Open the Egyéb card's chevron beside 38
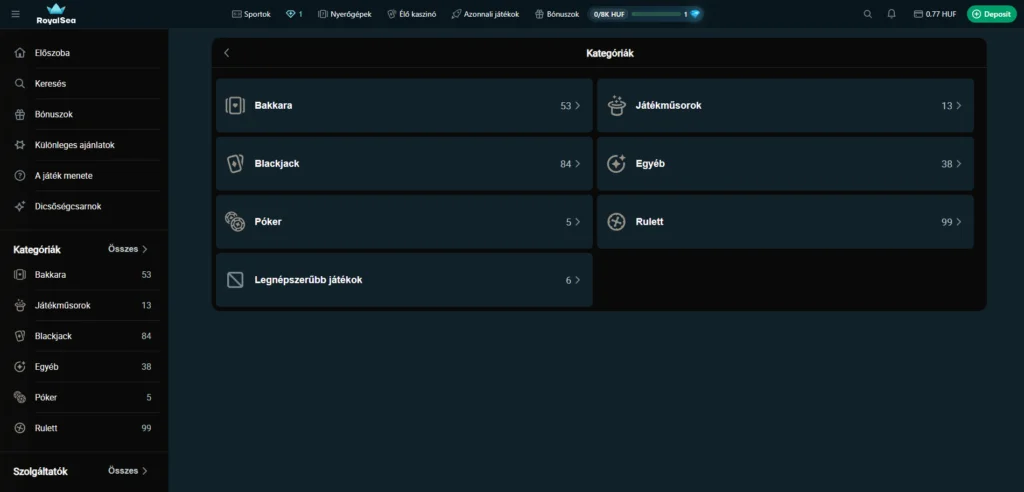Screen dimensions: 1024x492 959,164
